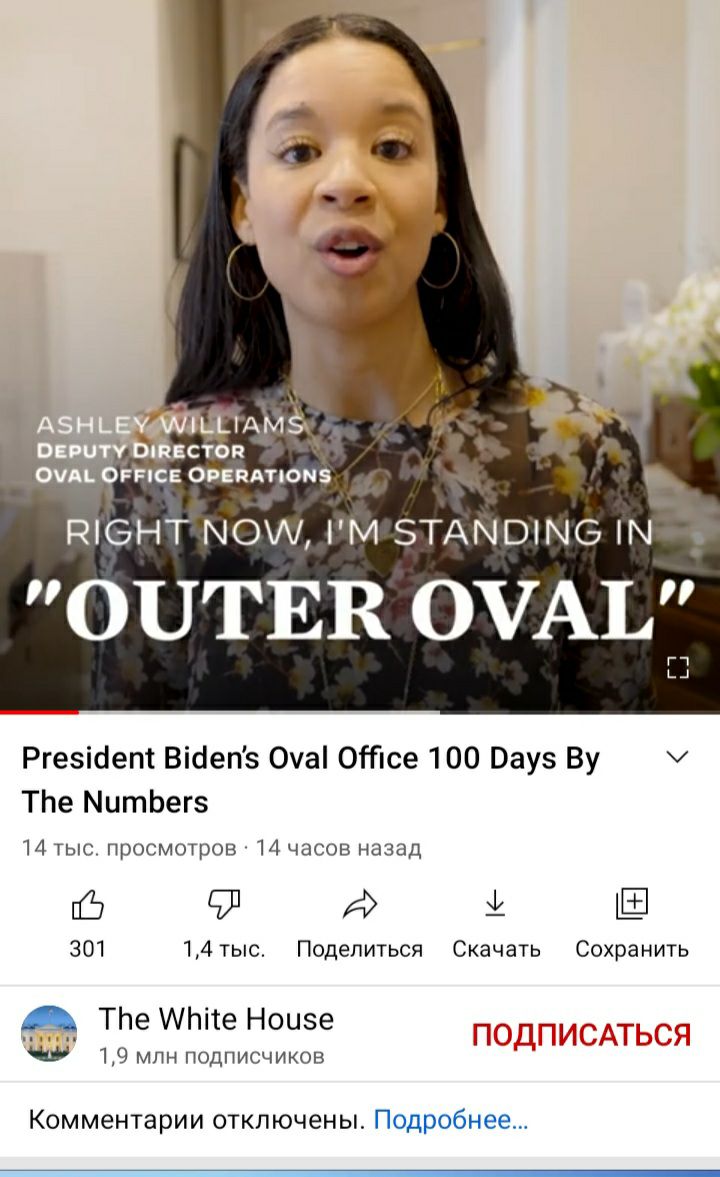Tap the share arrow icon
720x1177 pixels.
[x=360, y=905]
